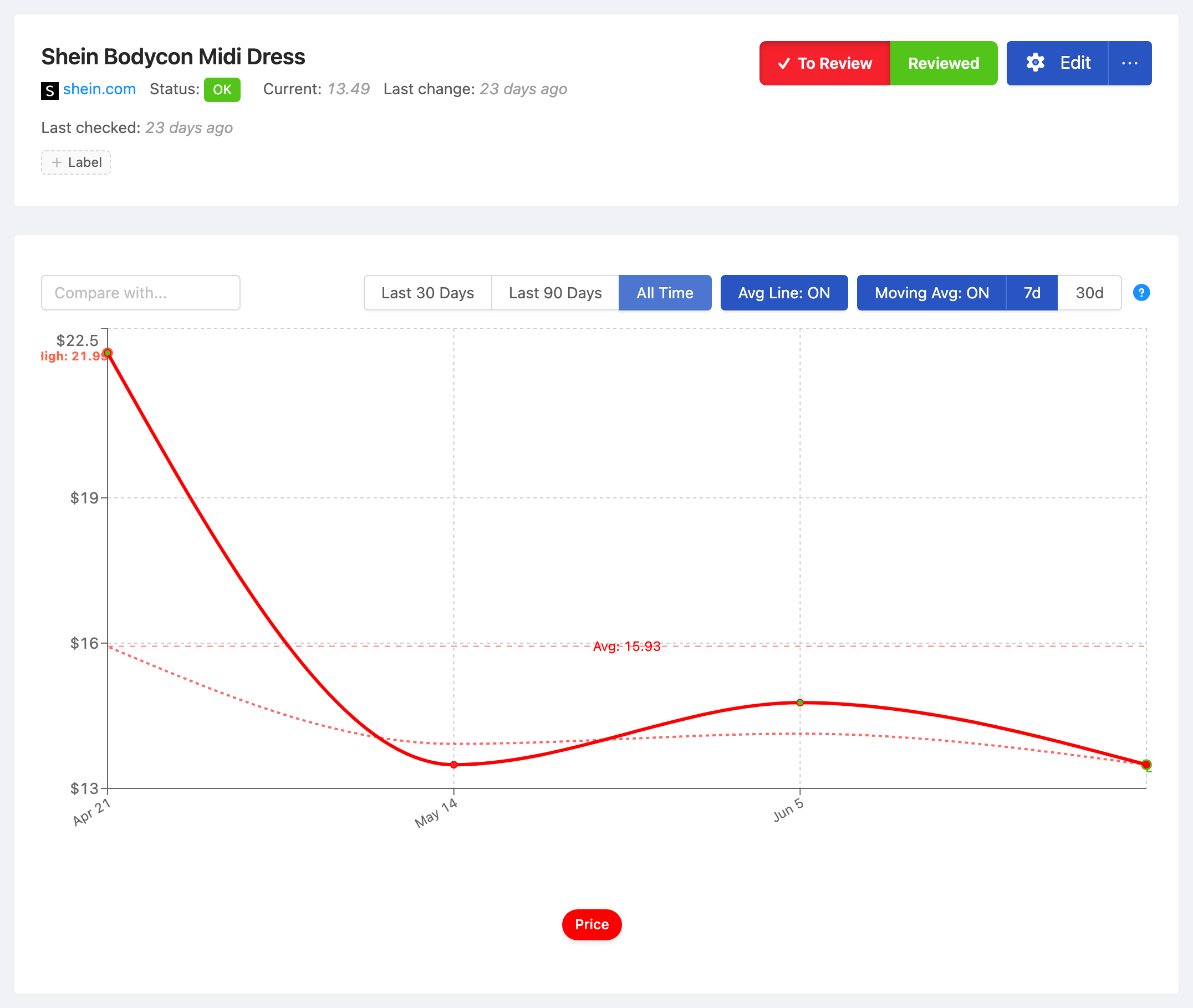Click the Avg: 15.93 line label
Viewport: 1193px width, 1008px height.
pyautogui.click(x=627, y=646)
